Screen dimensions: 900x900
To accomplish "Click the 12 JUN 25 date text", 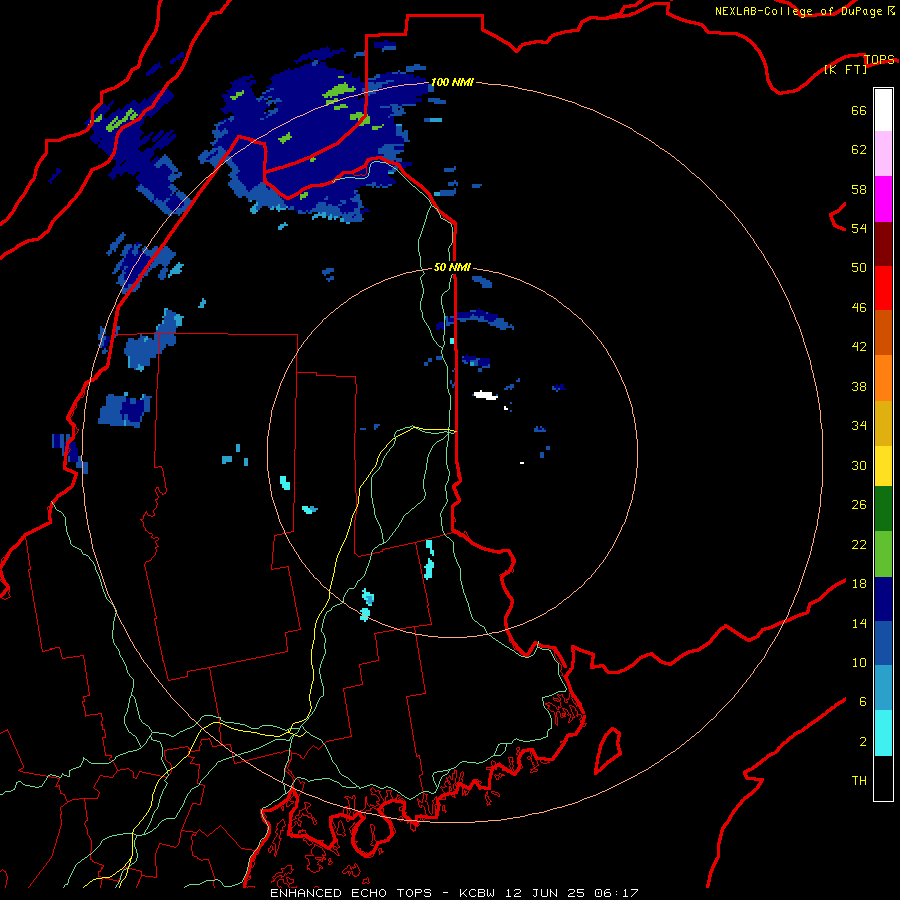I will pyautogui.click(x=547, y=893).
